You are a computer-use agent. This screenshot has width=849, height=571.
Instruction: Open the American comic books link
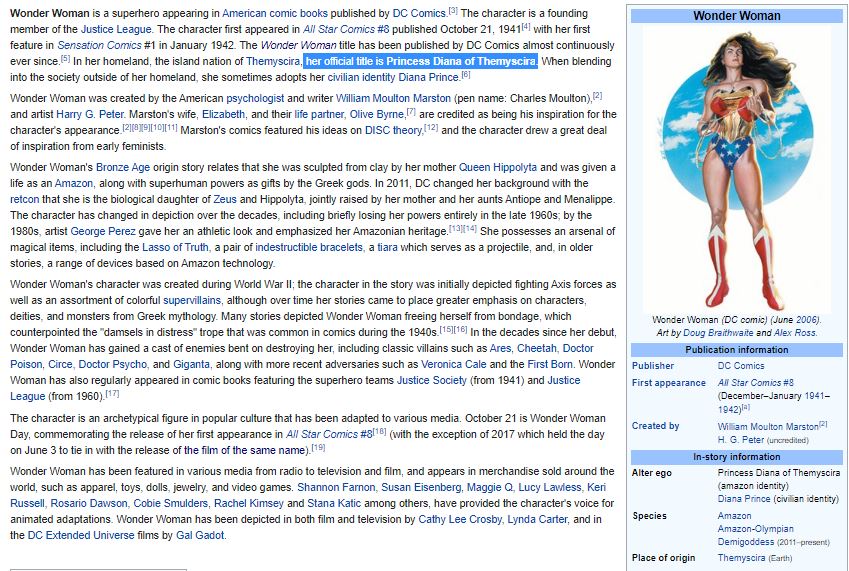[275, 13]
